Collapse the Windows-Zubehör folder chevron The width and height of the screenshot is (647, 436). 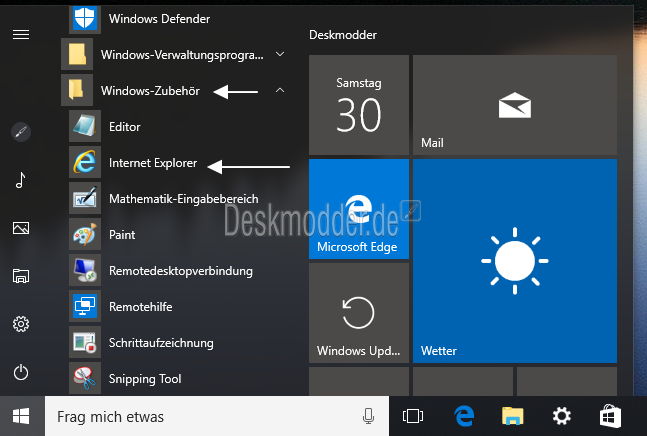(x=280, y=90)
